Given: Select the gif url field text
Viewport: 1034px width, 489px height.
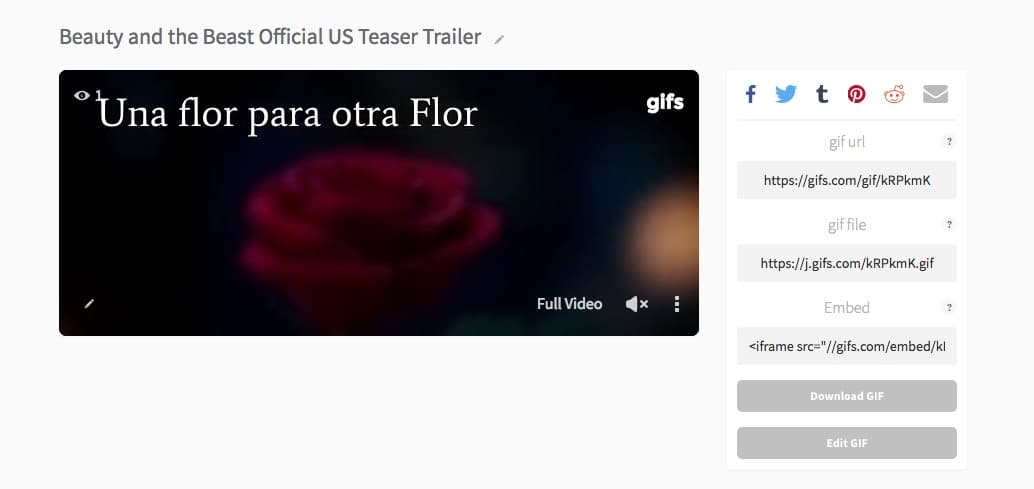Looking at the screenshot, I should [x=847, y=180].
